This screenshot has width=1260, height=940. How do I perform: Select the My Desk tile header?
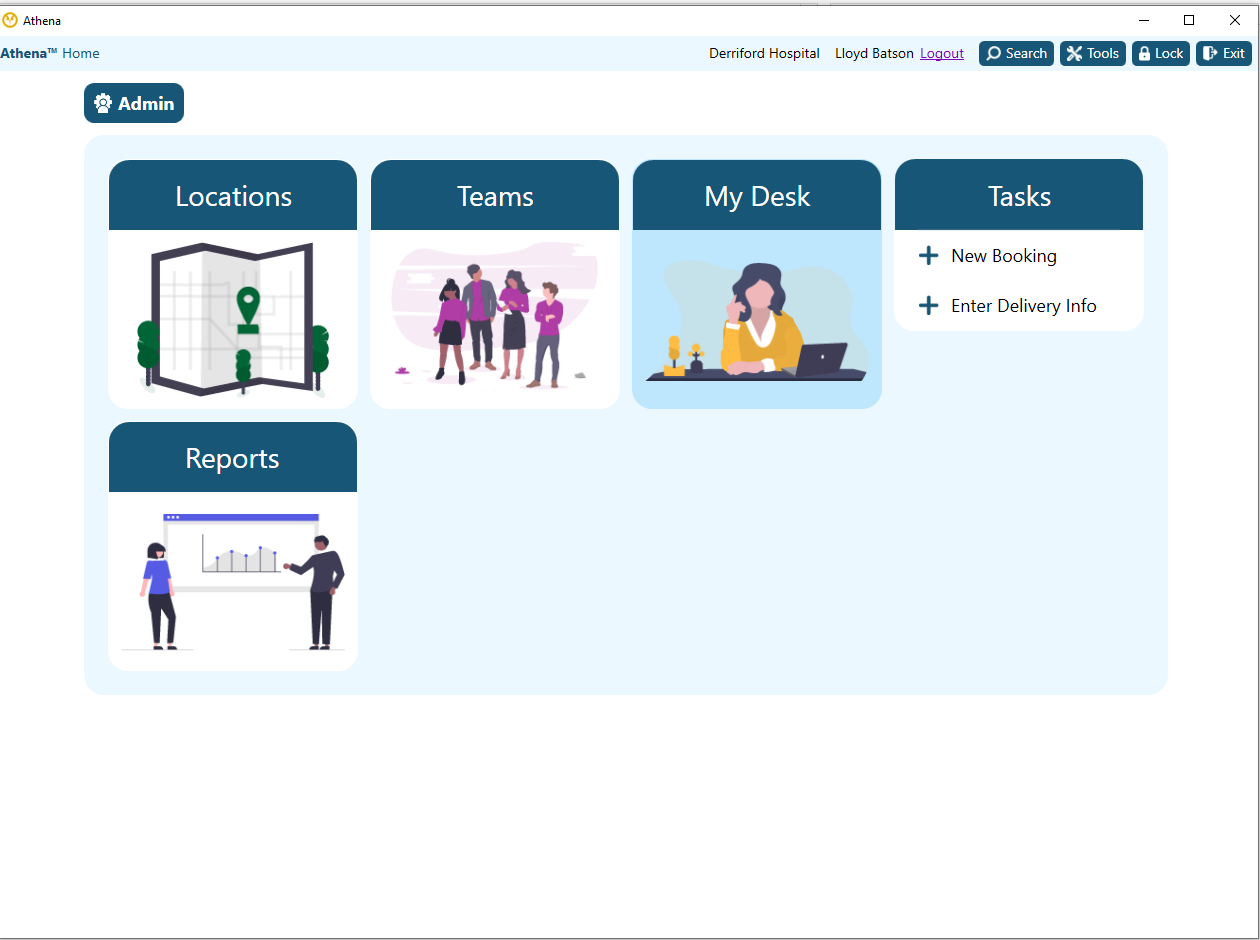[x=757, y=196]
